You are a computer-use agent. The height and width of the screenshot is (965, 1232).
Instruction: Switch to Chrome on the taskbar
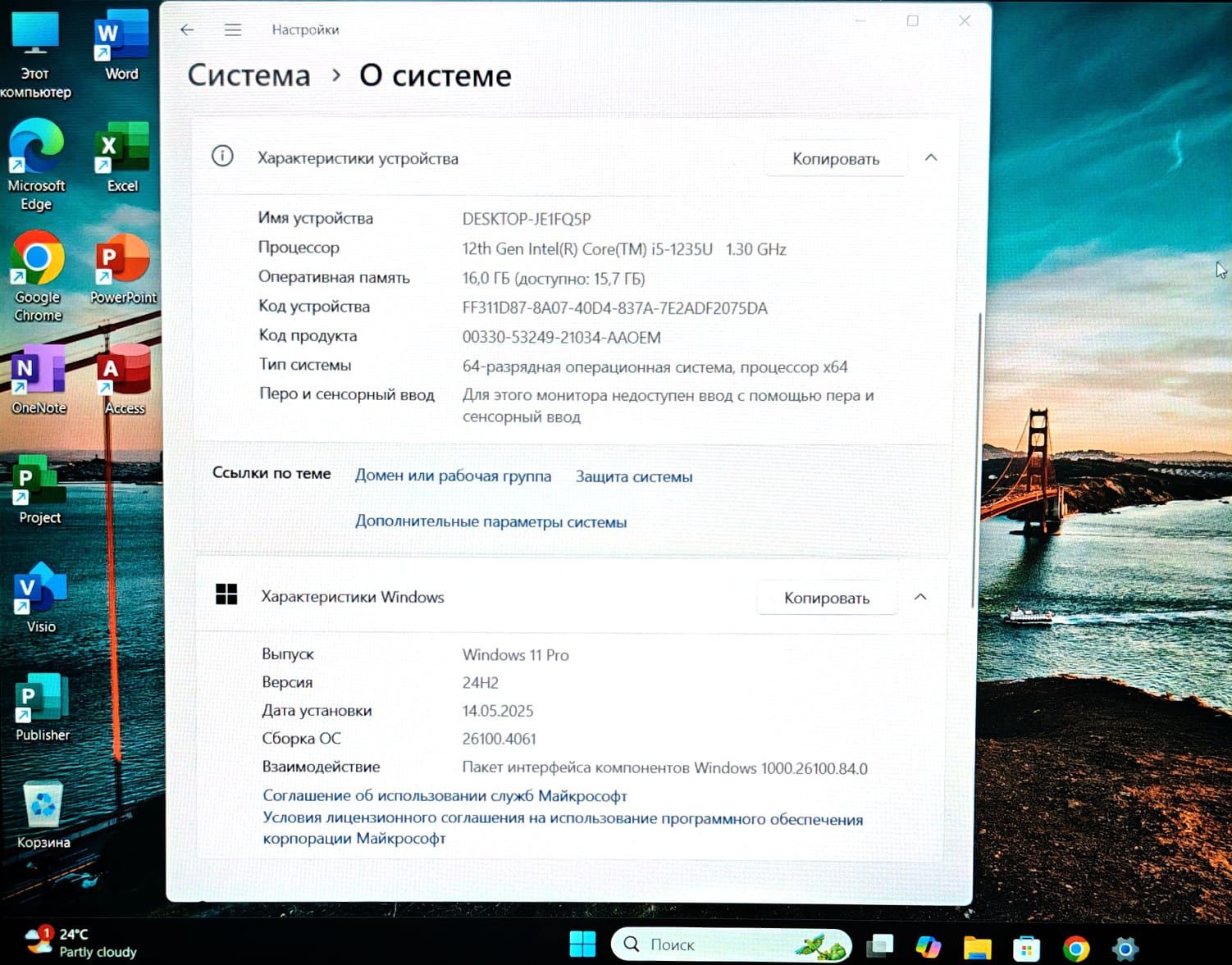tap(1076, 949)
